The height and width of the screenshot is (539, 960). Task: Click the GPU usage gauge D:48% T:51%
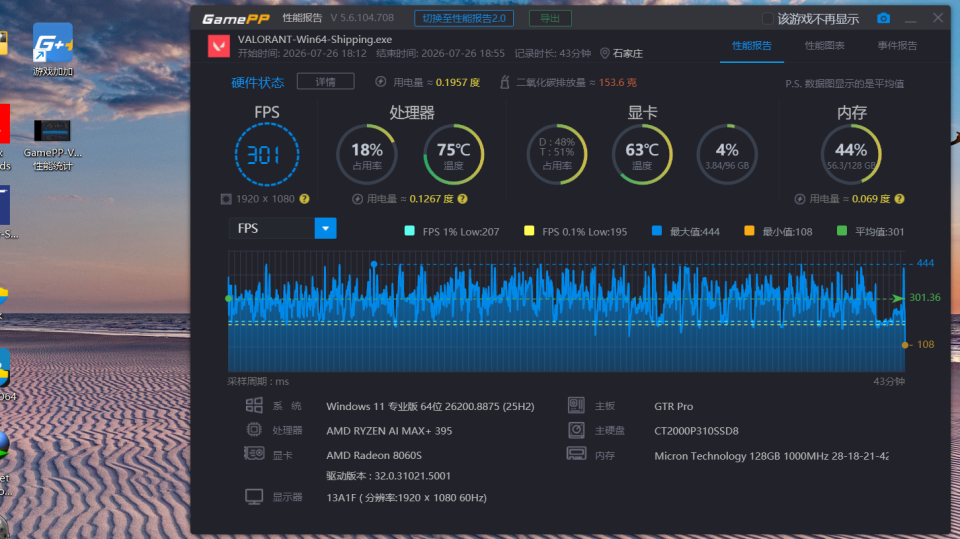click(x=557, y=154)
